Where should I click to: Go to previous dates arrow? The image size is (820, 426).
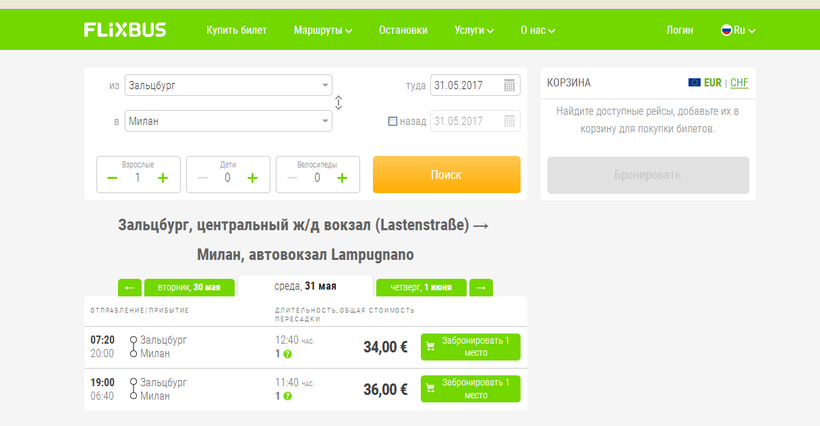[130, 288]
